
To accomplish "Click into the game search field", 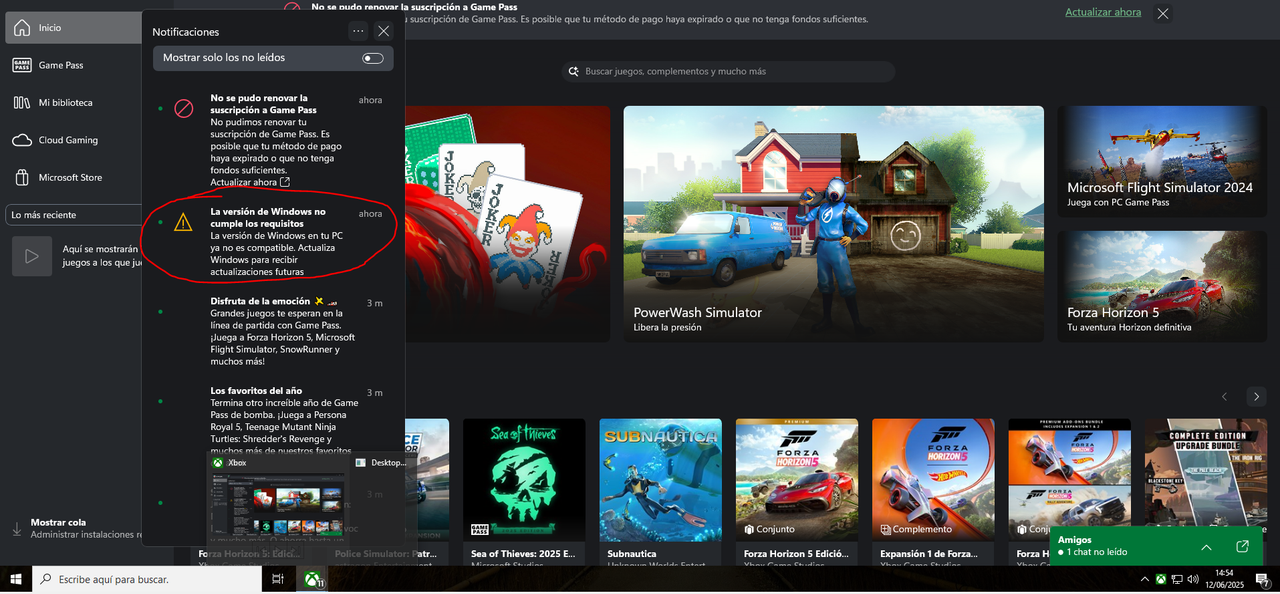I will click(729, 72).
